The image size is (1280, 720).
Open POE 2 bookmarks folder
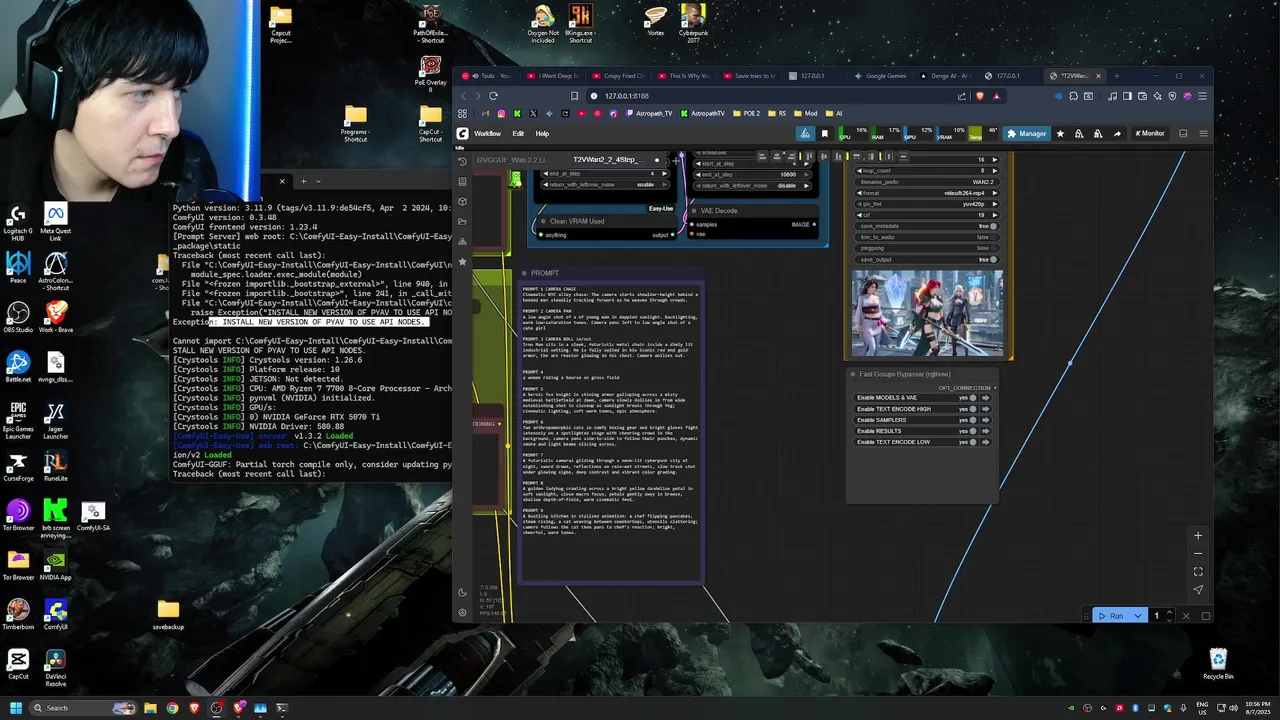tap(746, 113)
